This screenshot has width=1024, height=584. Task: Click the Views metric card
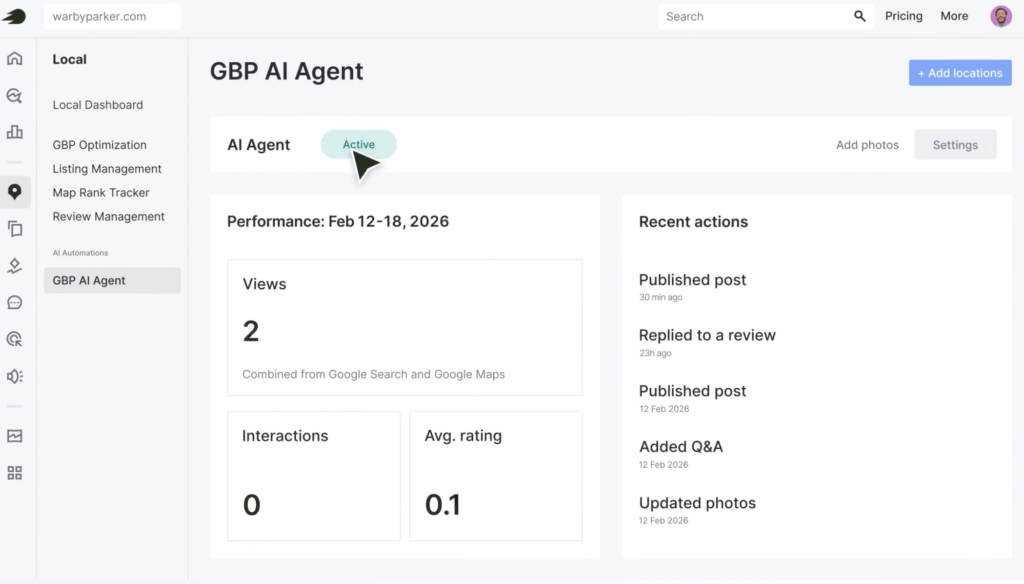[404, 327]
